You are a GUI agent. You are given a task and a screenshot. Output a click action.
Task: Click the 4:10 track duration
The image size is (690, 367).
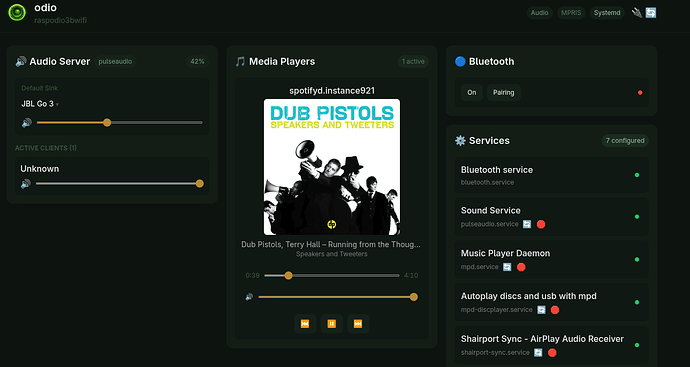411,275
